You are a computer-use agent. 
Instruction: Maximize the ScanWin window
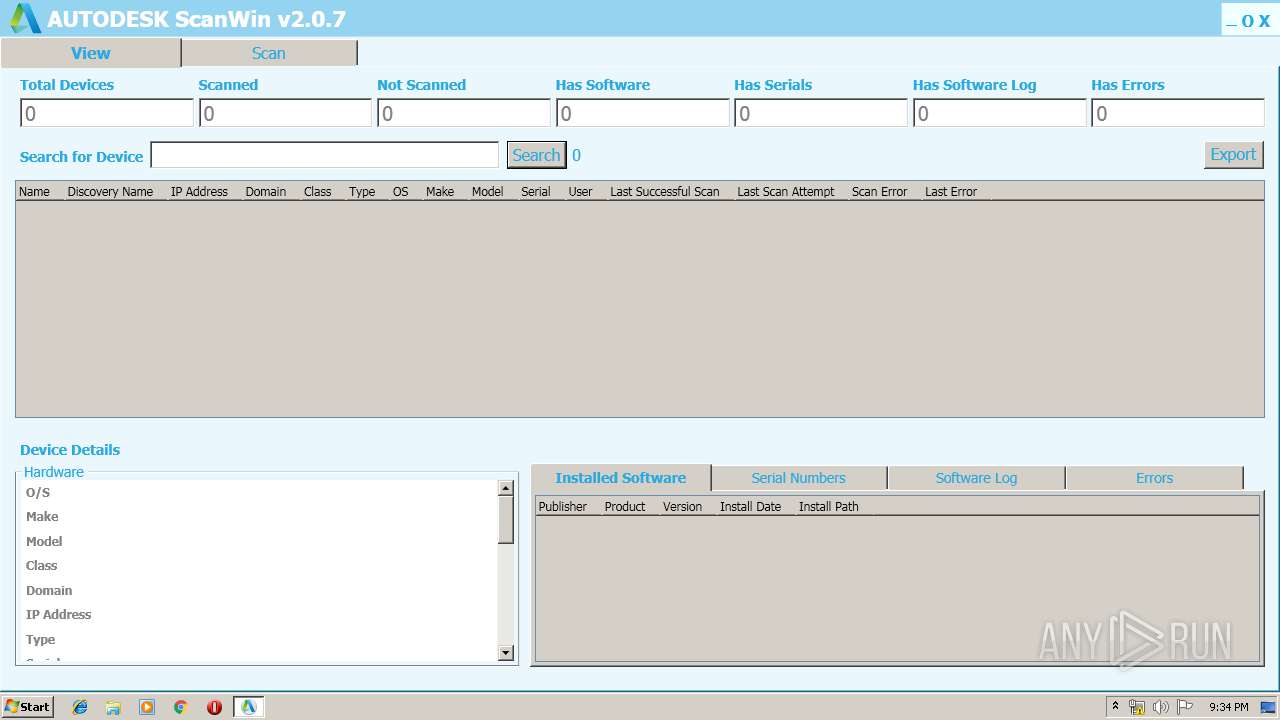(x=1247, y=21)
